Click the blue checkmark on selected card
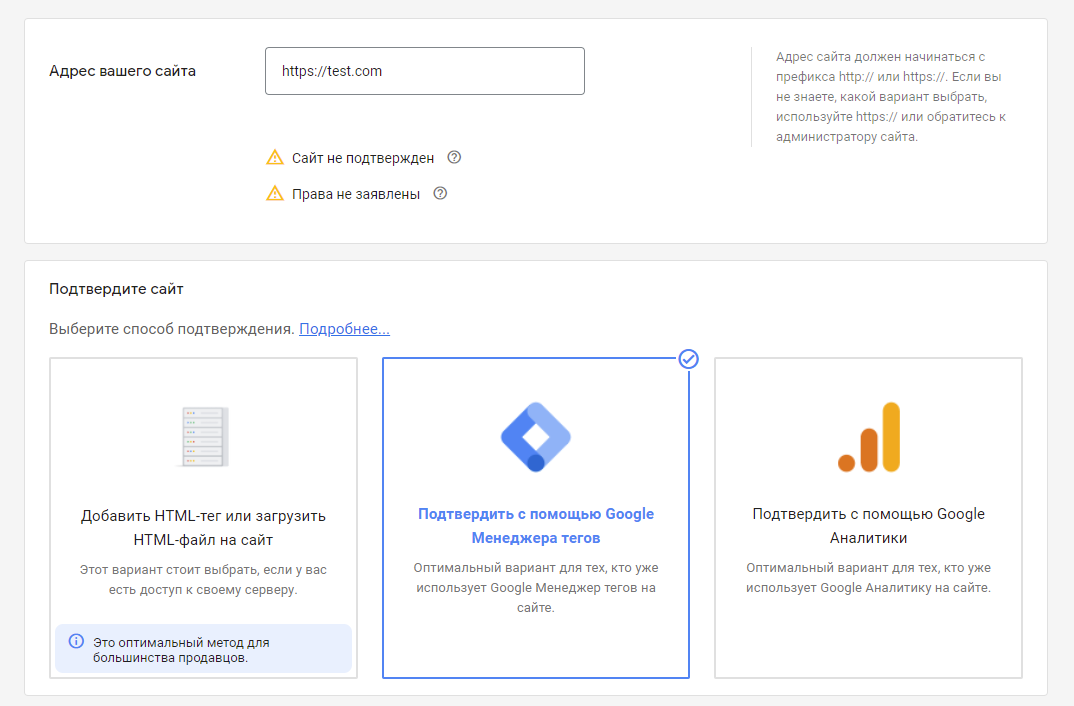 tap(688, 359)
